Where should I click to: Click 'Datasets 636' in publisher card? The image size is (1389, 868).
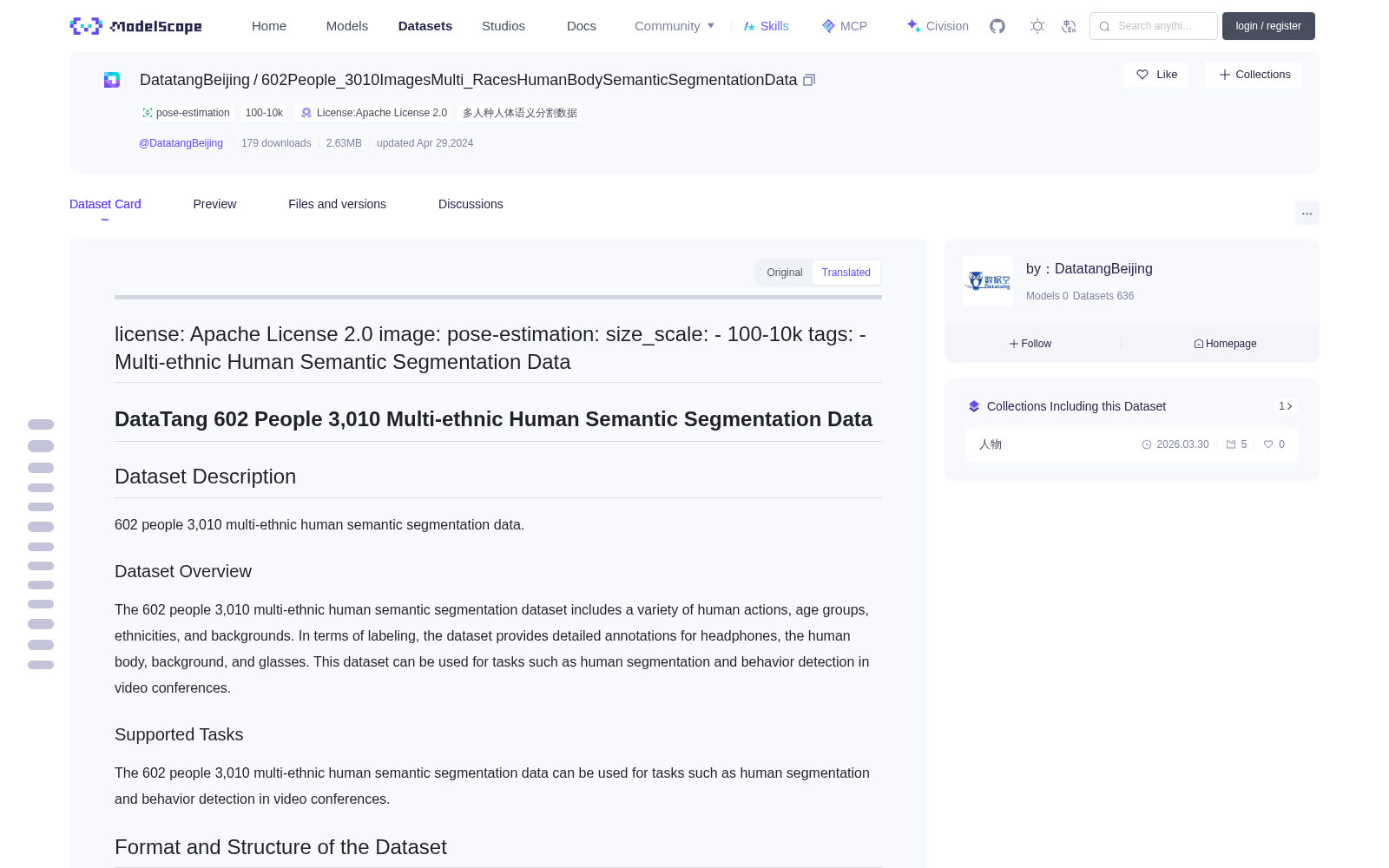(x=1103, y=296)
